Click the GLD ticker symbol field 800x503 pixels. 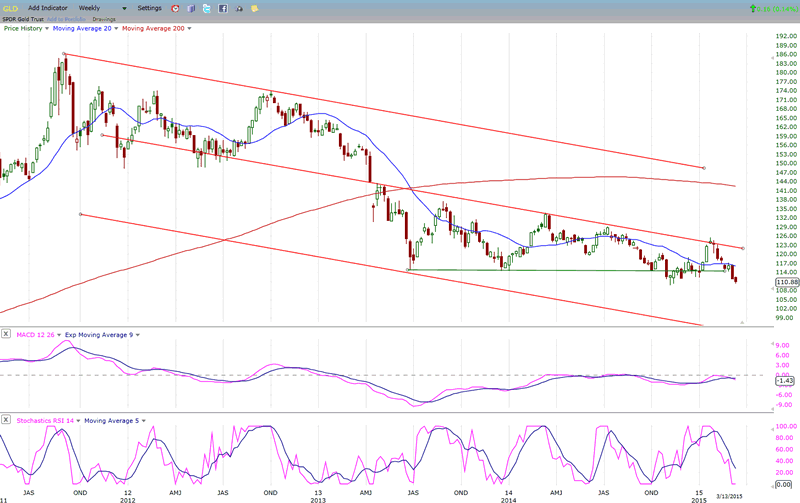[x=10, y=8]
